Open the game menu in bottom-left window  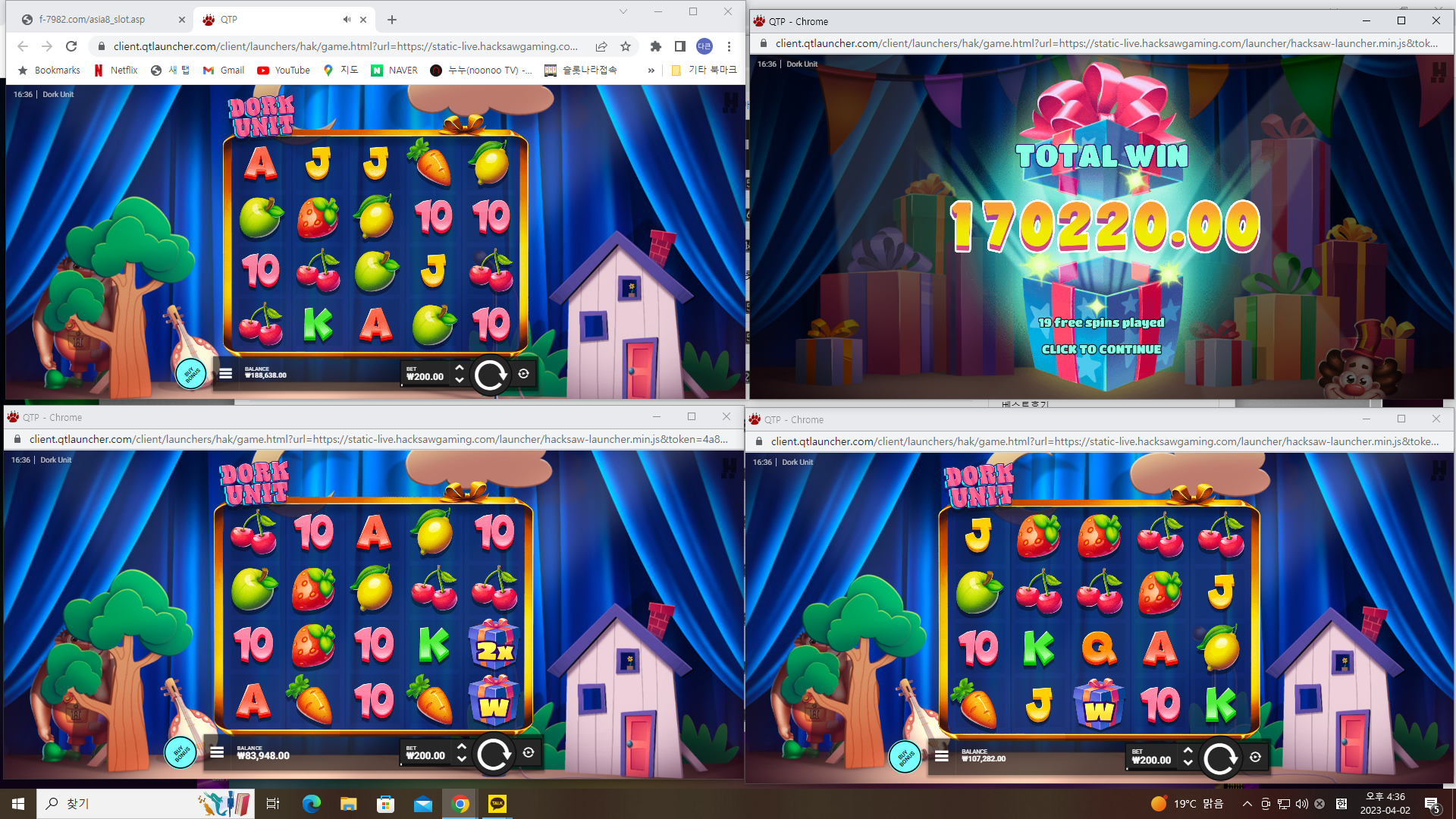pos(217,752)
